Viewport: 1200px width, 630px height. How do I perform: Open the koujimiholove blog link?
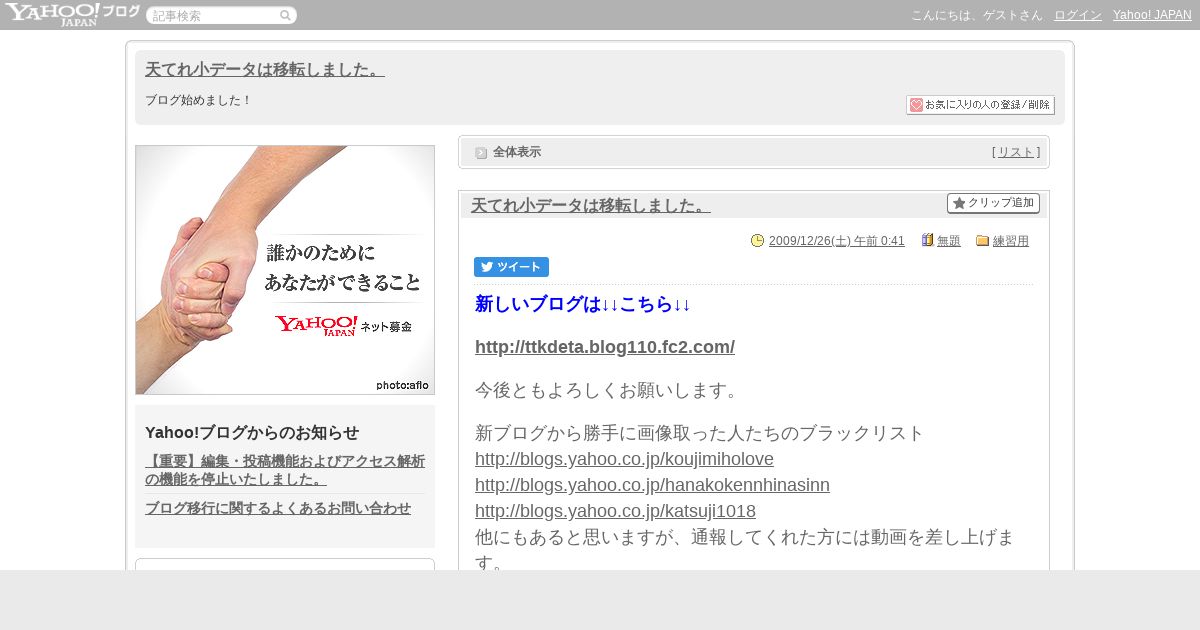point(624,459)
